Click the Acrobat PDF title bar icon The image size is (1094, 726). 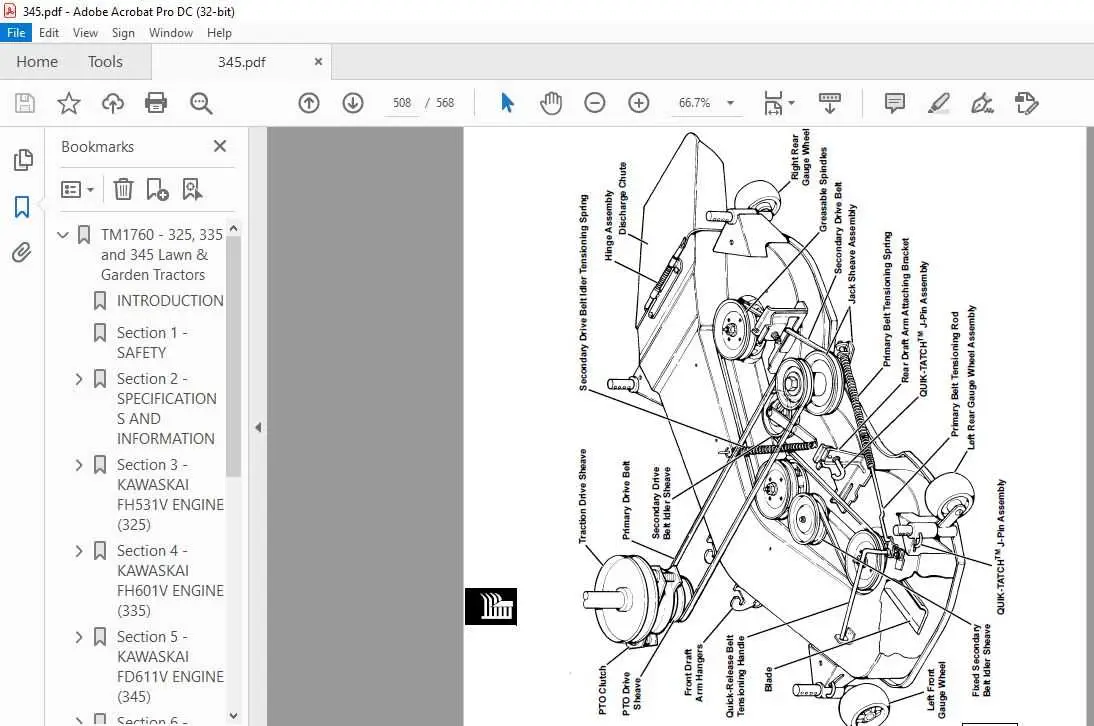(10, 11)
